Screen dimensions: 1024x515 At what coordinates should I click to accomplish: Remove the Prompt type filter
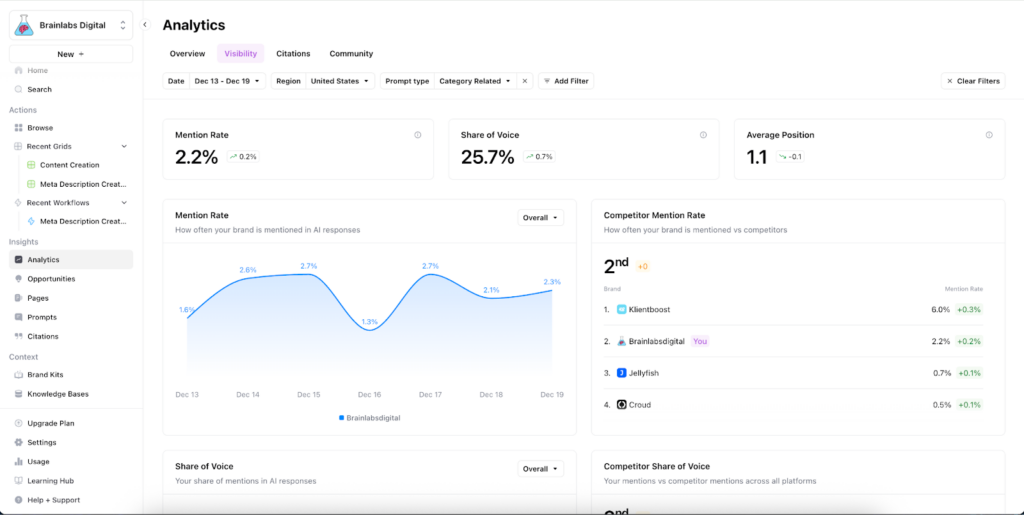click(525, 81)
